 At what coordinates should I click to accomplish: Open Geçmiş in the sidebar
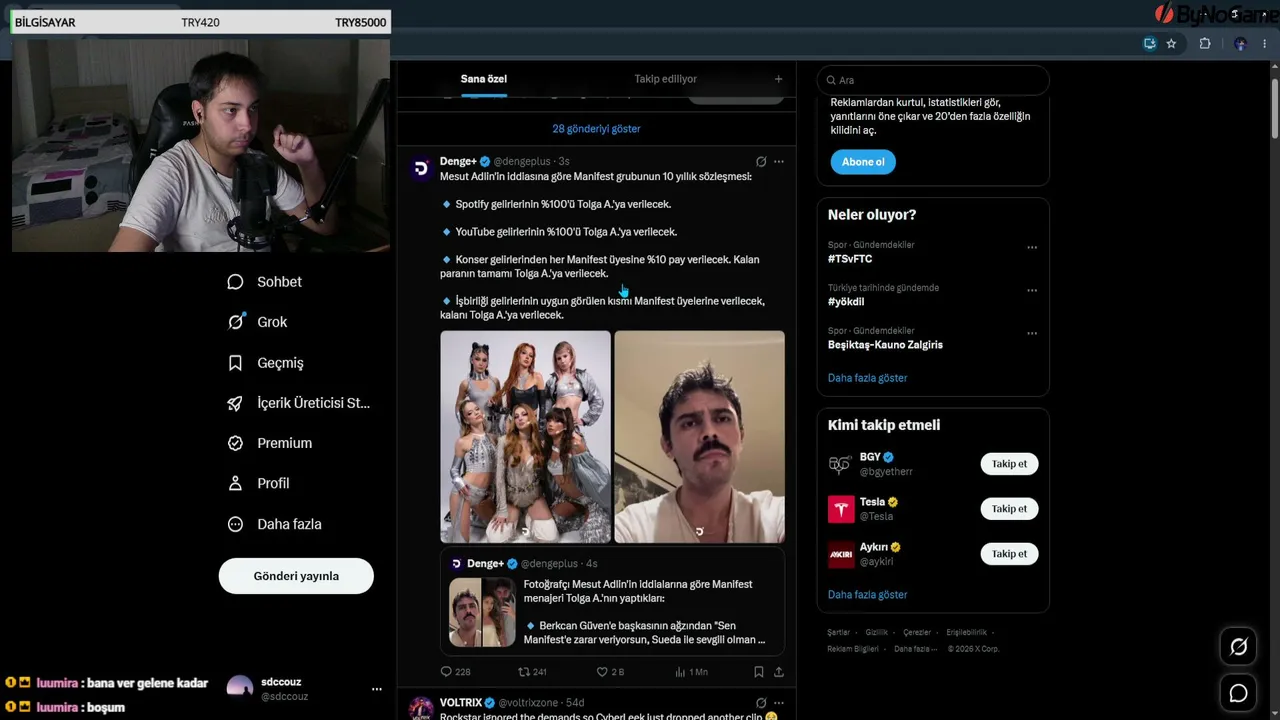(x=265, y=363)
